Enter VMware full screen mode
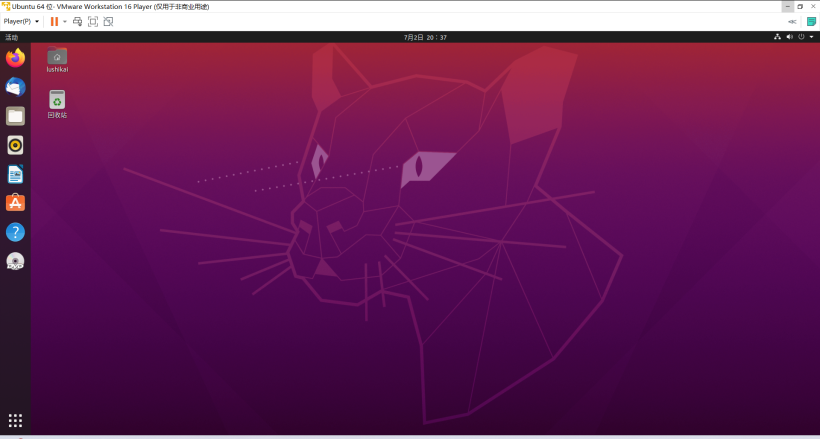Viewport: 820px width, 439px height. (x=93, y=21)
